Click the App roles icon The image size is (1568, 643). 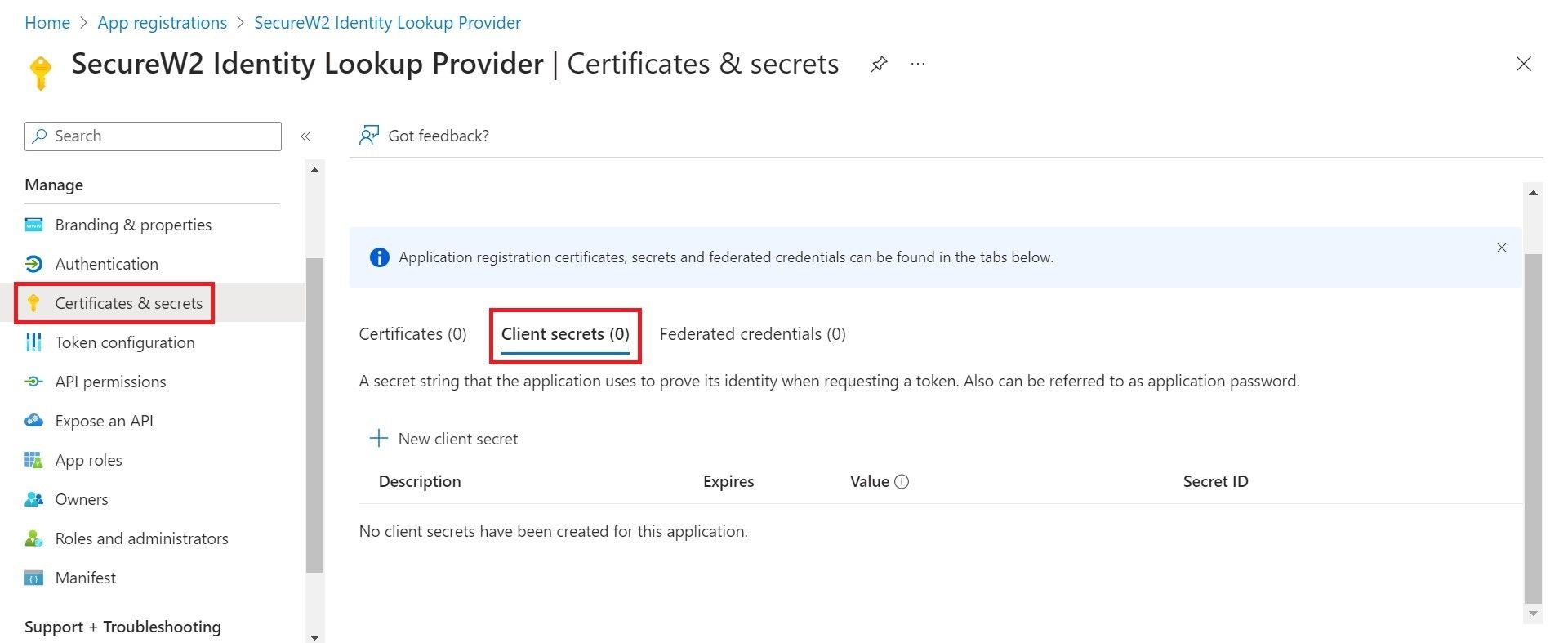[33, 460]
